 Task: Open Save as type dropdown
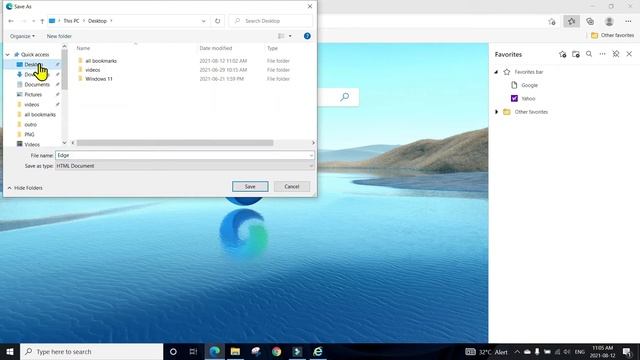tap(184, 166)
